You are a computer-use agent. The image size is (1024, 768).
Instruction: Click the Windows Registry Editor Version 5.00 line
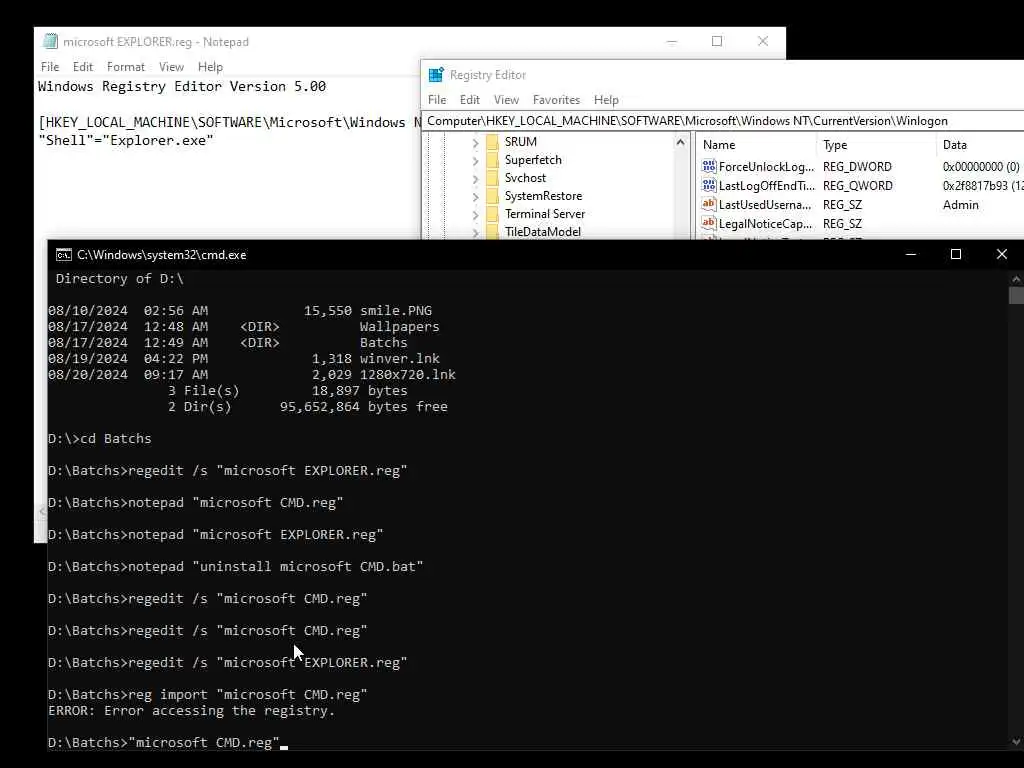click(182, 86)
